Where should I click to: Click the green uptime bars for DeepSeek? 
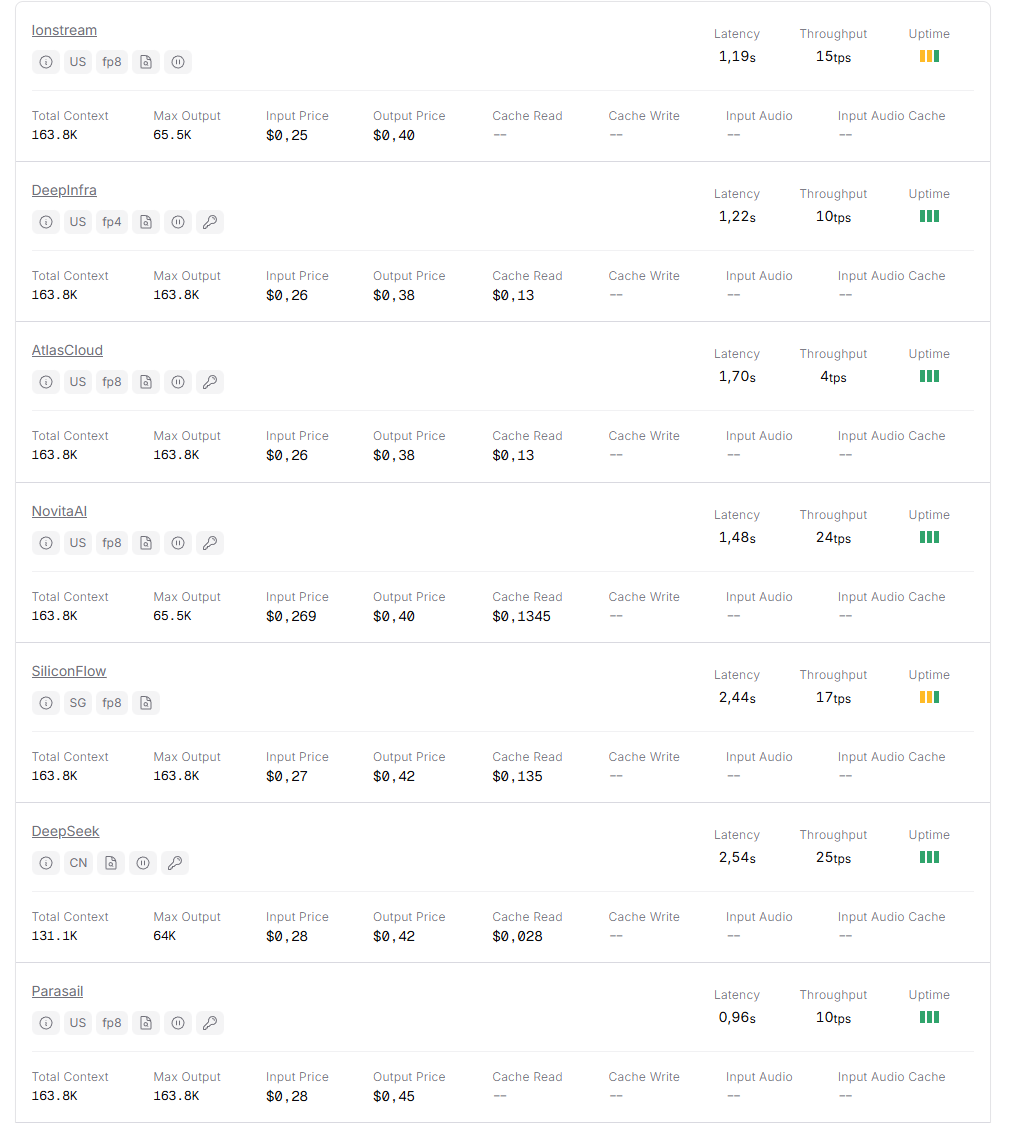[x=929, y=857]
